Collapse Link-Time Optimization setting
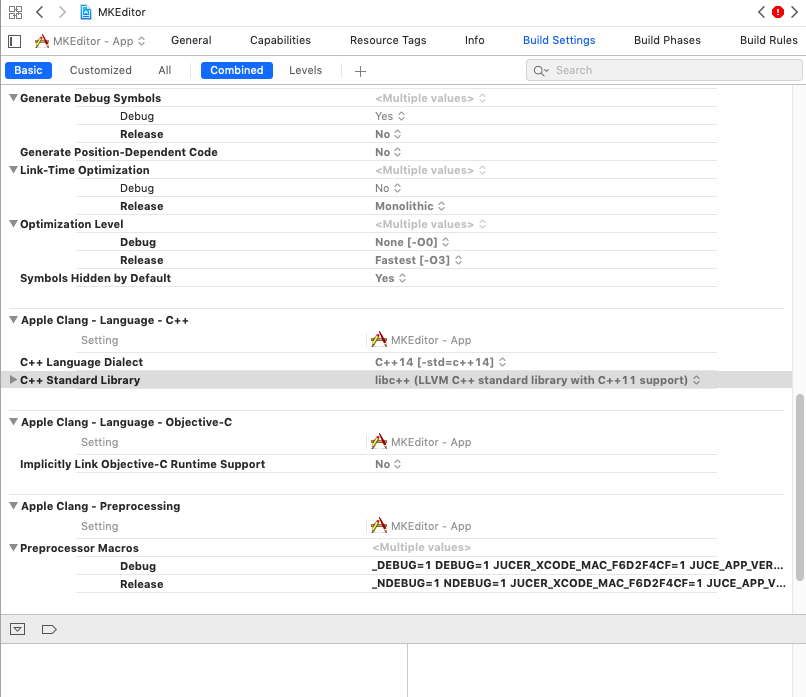This screenshot has height=697, width=806. coord(13,170)
